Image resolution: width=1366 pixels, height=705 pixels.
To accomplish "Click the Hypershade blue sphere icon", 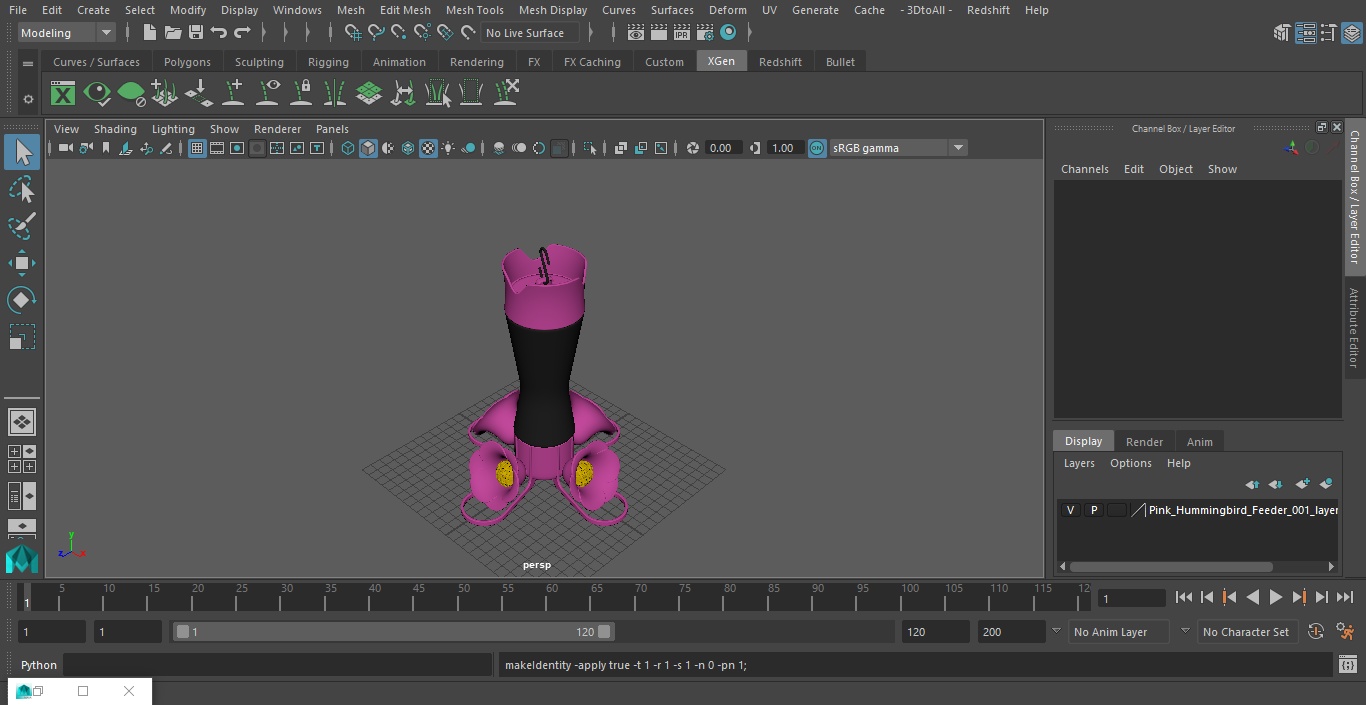I will click(x=728, y=33).
